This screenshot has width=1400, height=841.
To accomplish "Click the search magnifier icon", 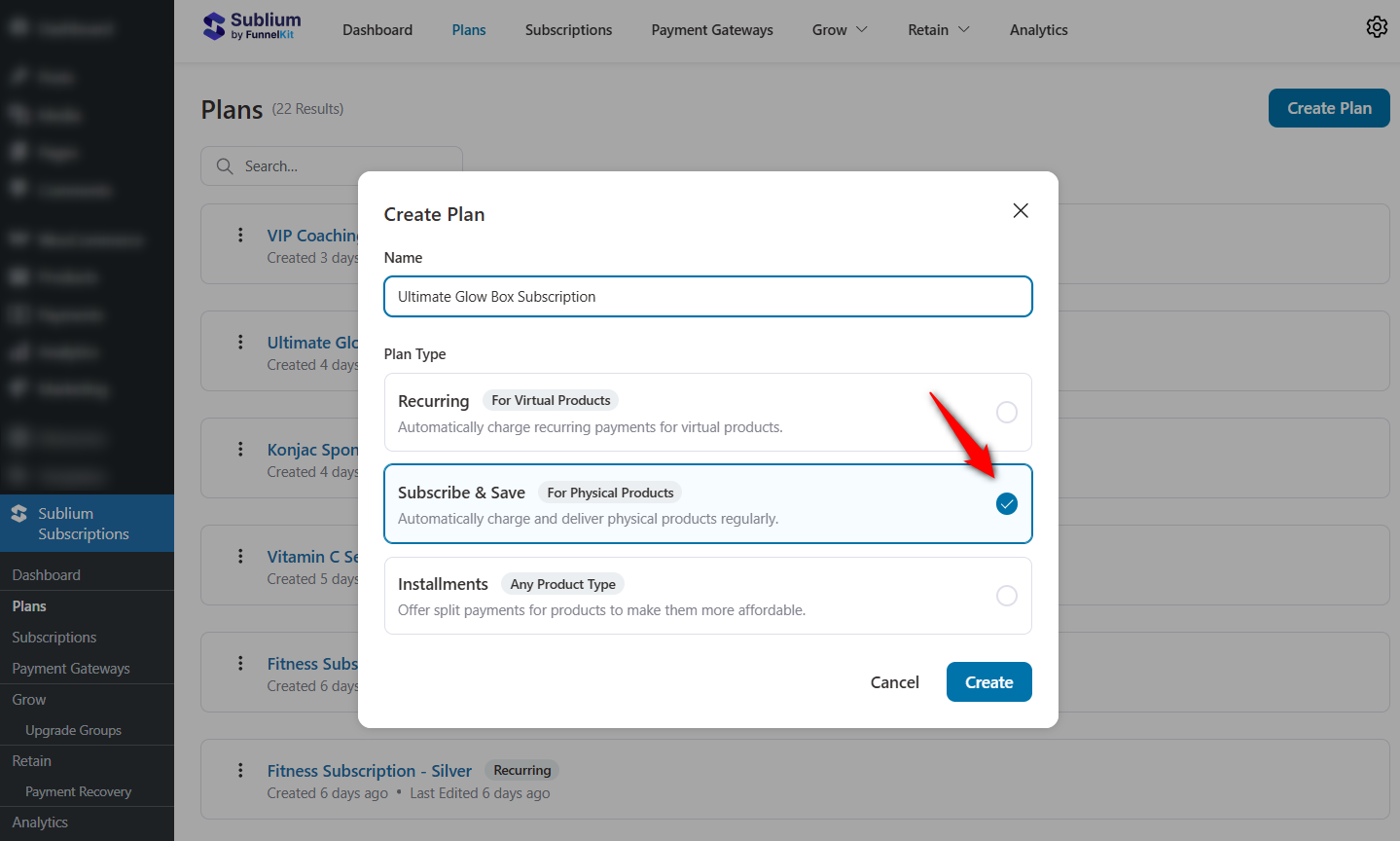I will 225,165.
